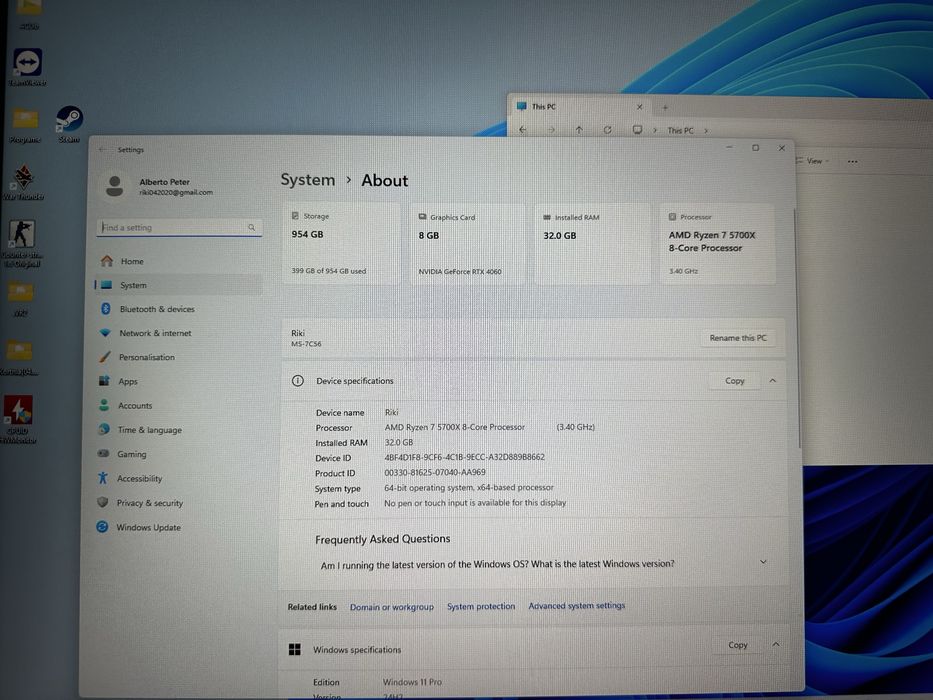This screenshot has height=700, width=933.
Task: Open the Counter-Strike desktop shortcut
Action: [21, 235]
